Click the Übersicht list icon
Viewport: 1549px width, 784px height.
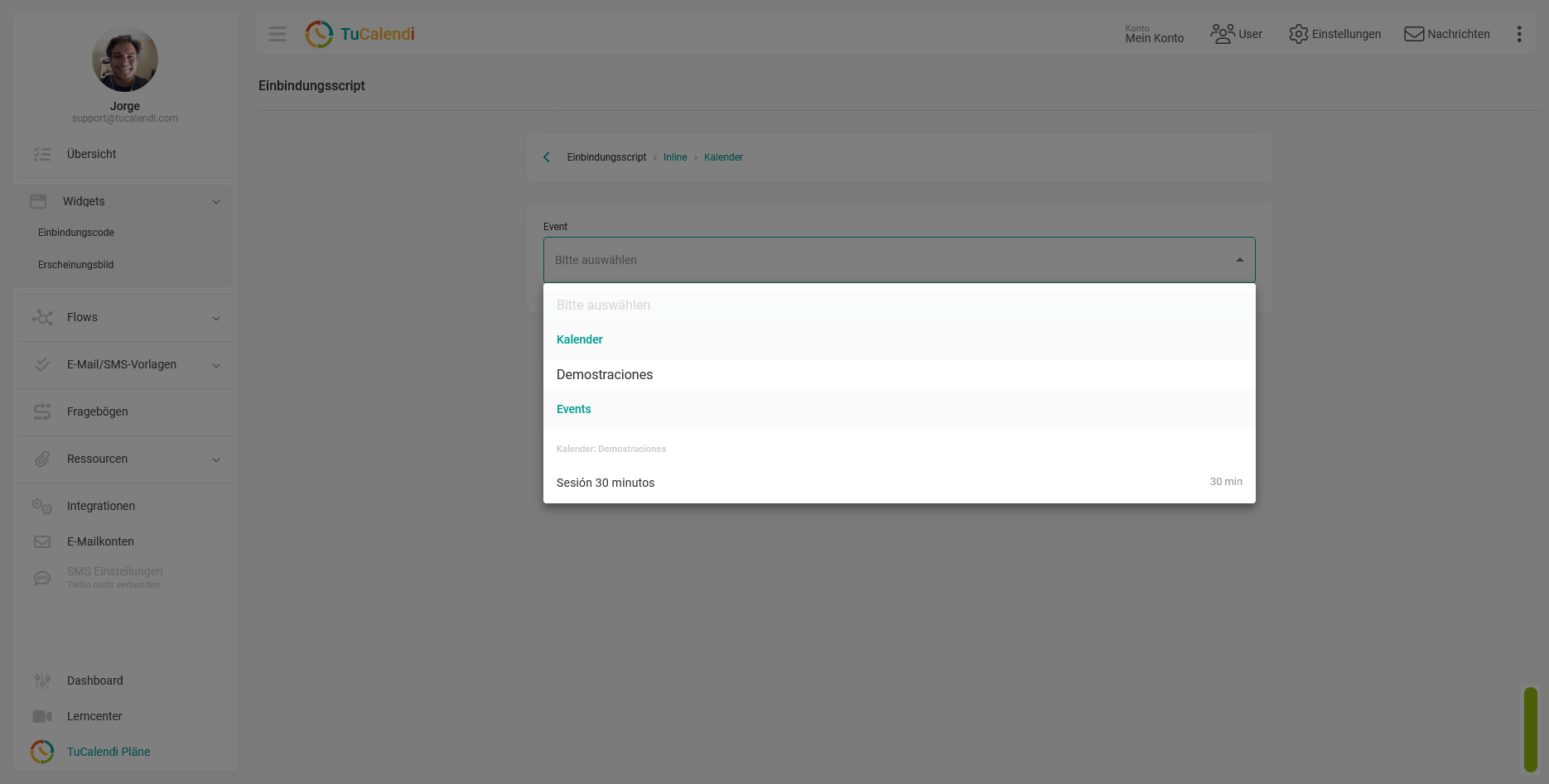(x=42, y=154)
